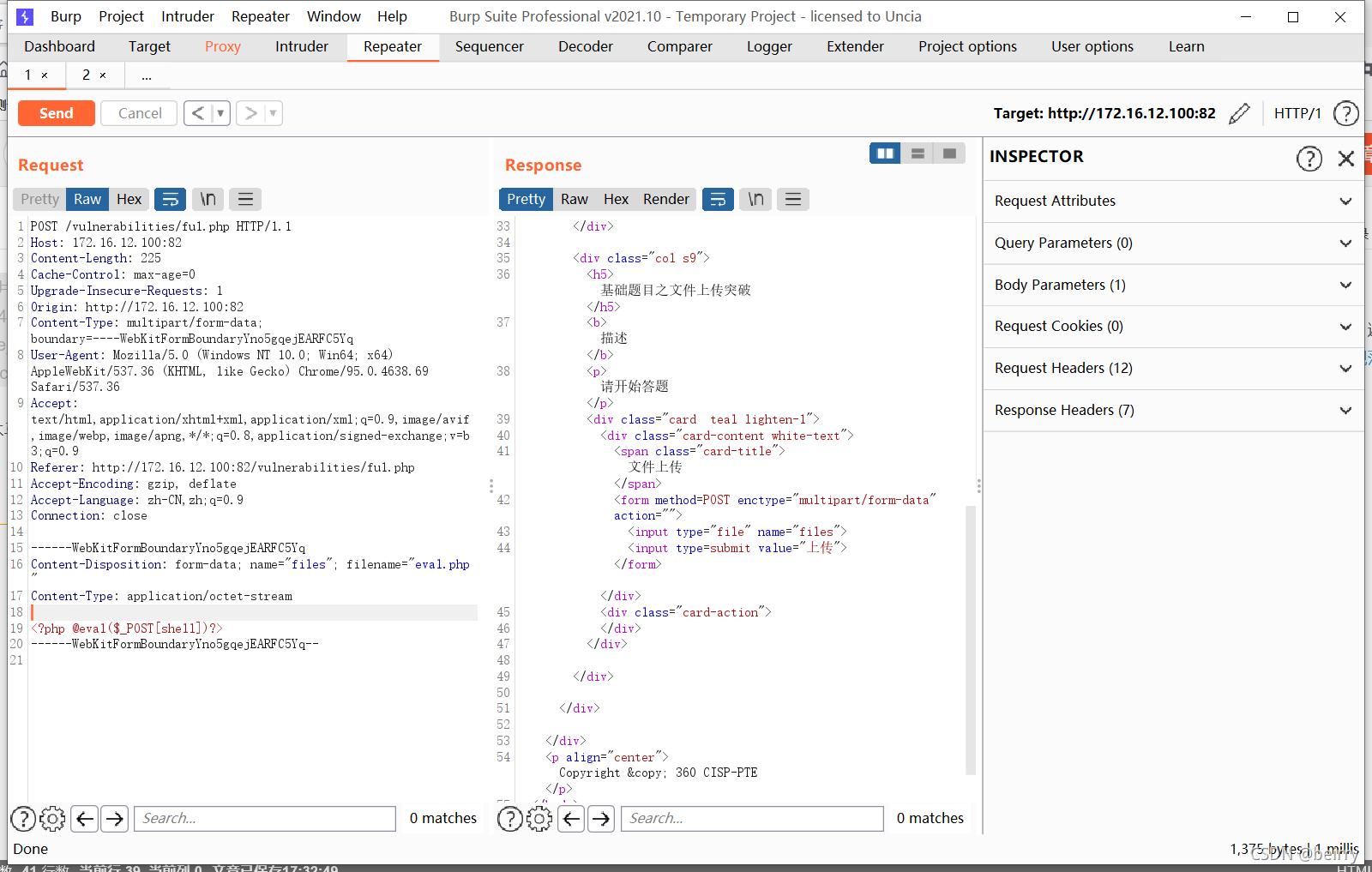Click in the Response search field
The image size is (1372, 872).
click(752, 819)
